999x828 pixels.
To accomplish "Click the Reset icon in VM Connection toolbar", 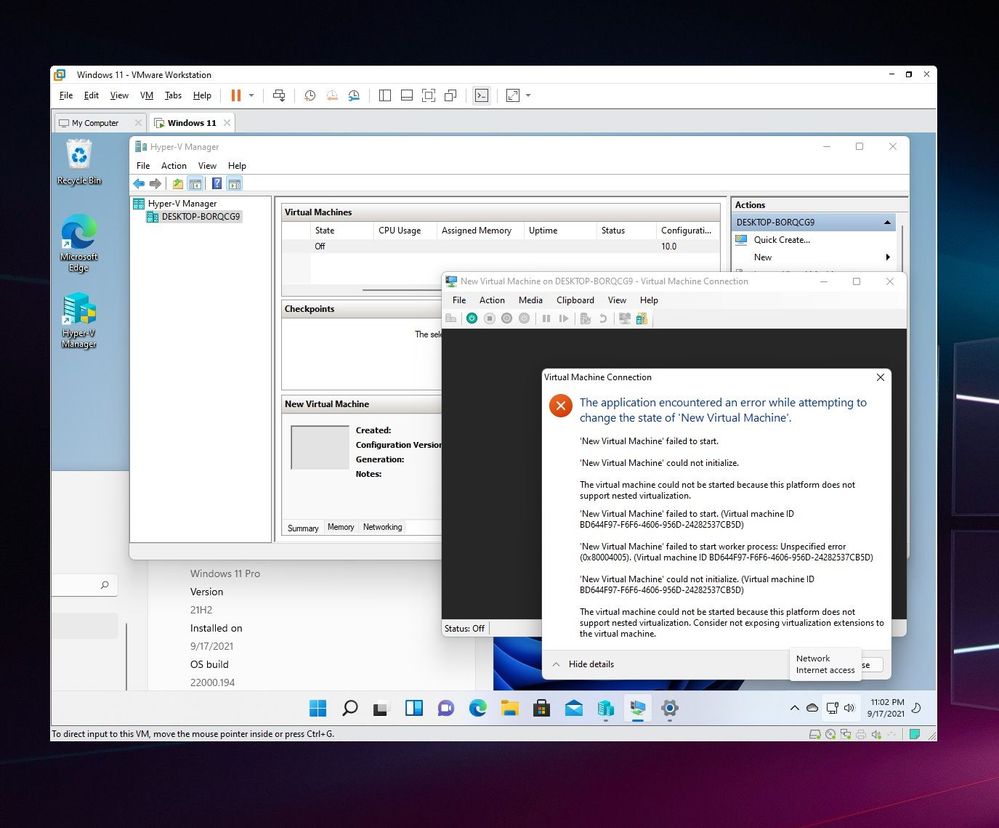I will pyautogui.click(x=563, y=318).
